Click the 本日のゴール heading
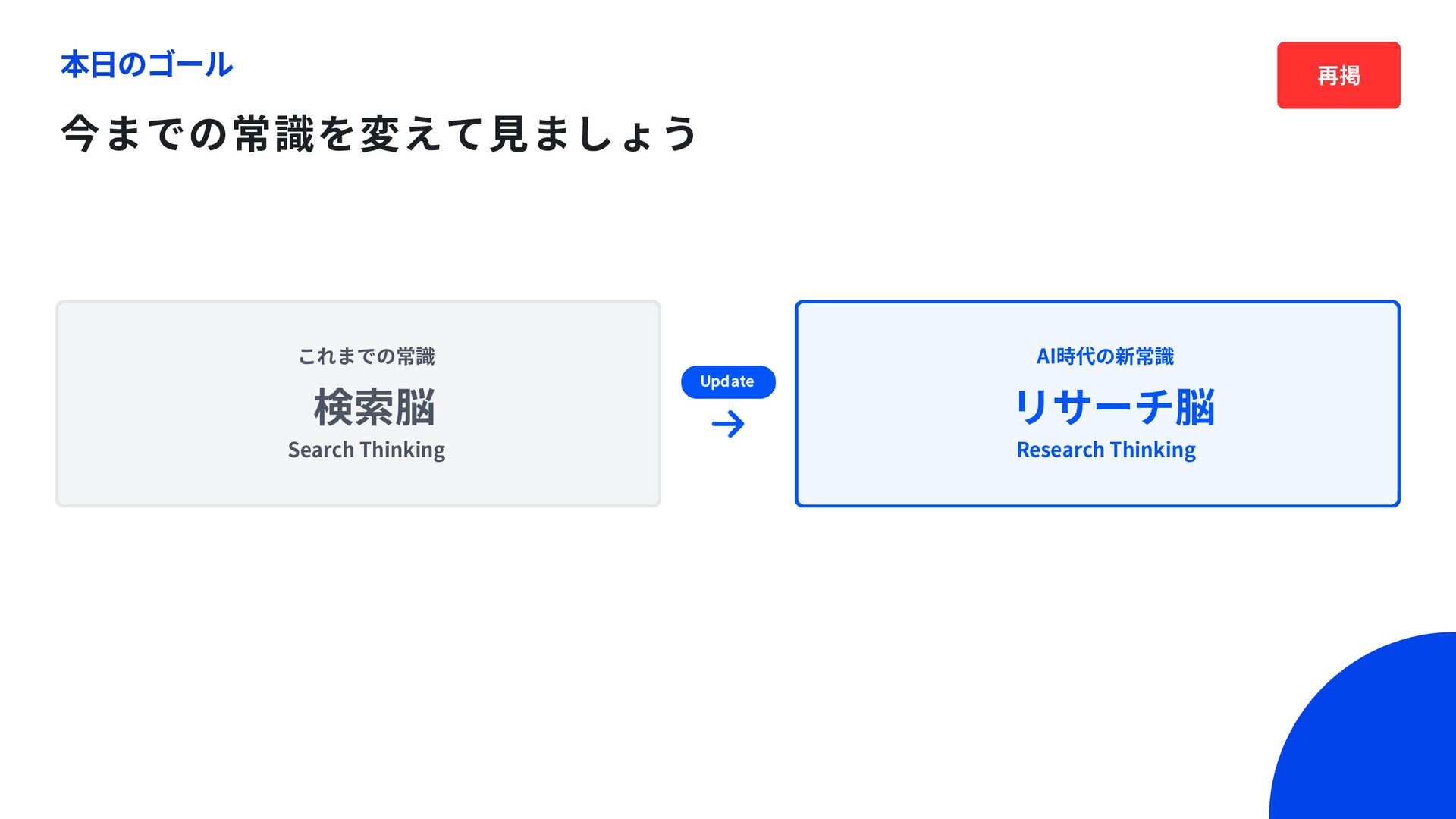Viewport: 1456px width, 819px height. click(146, 64)
